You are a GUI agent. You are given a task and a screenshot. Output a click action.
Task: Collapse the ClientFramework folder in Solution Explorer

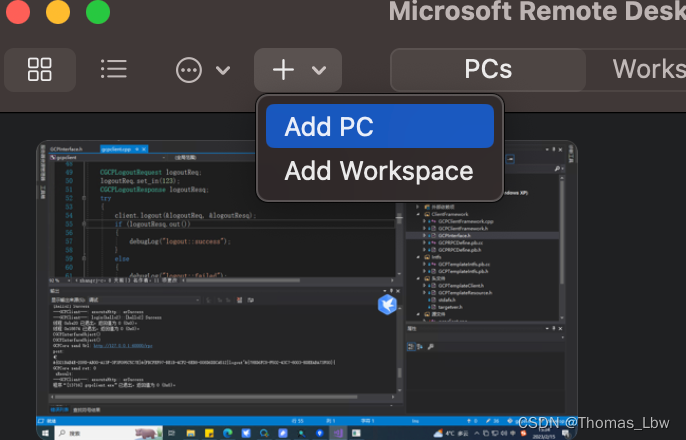419,214
